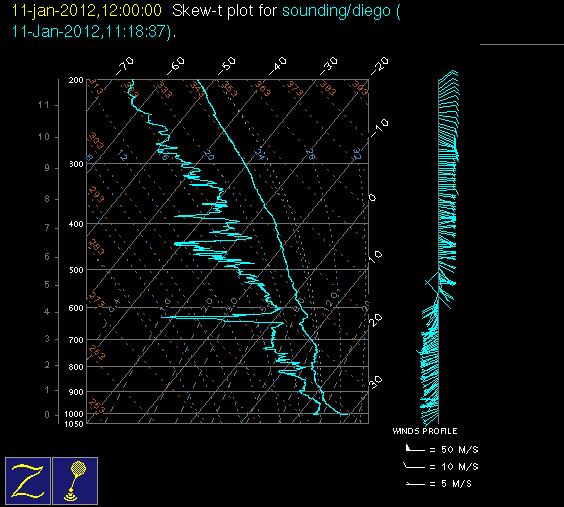This screenshot has width=564, height=507.
Task: Click the '= 5 M/S' legend text
Action: 450,484
